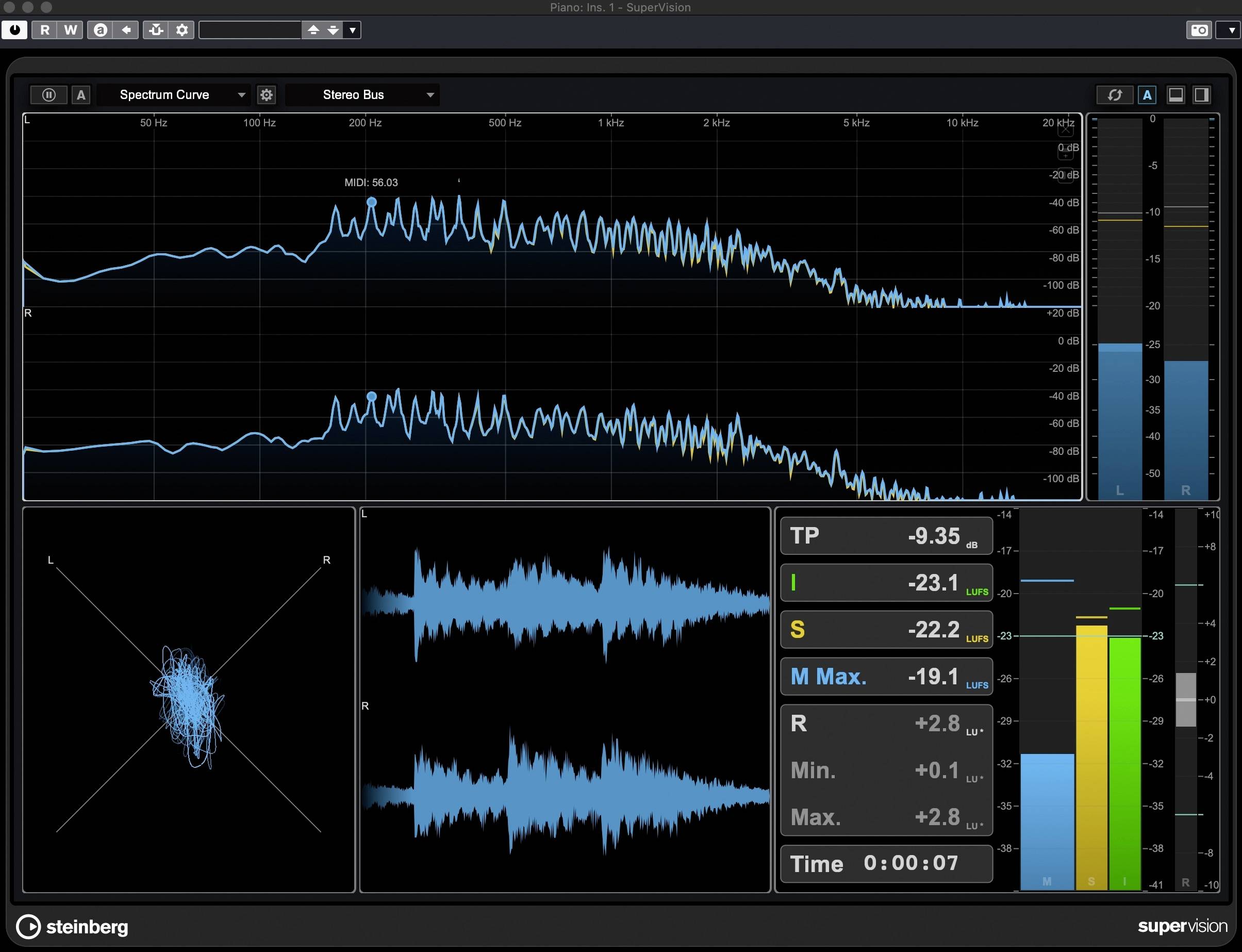1242x952 pixels.
Task: Click inside the empty preset name field
Action: [249, 30]
